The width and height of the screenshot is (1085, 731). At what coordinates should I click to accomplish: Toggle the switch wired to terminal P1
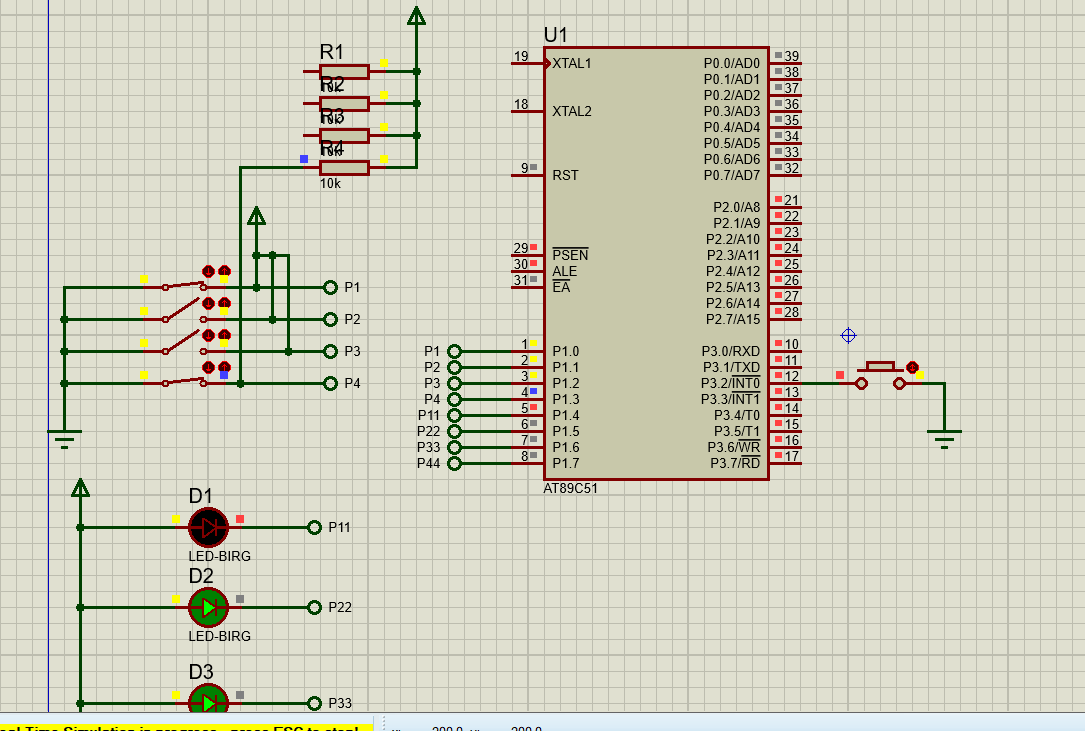pyautogui.click(x=184, y=285)
